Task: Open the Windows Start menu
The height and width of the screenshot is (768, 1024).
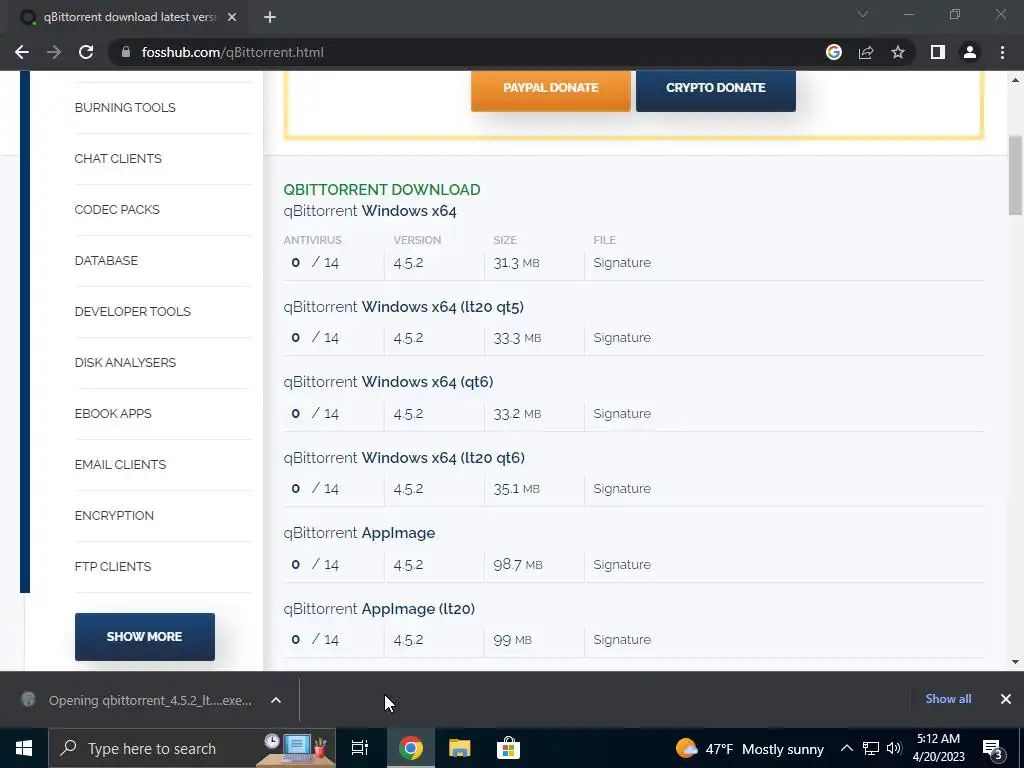Action: 24,748
